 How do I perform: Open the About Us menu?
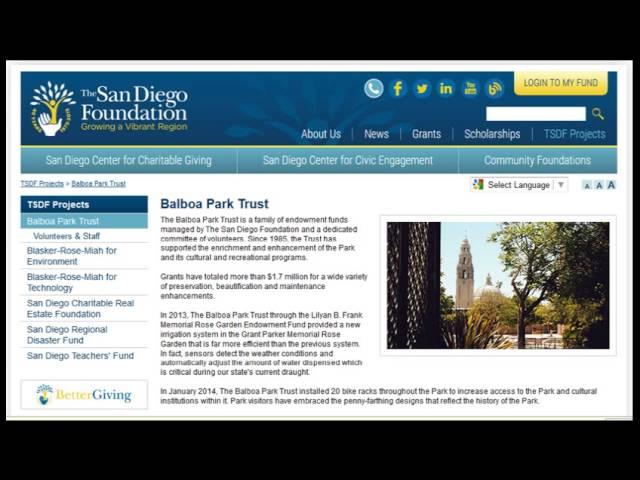point(321,134)
